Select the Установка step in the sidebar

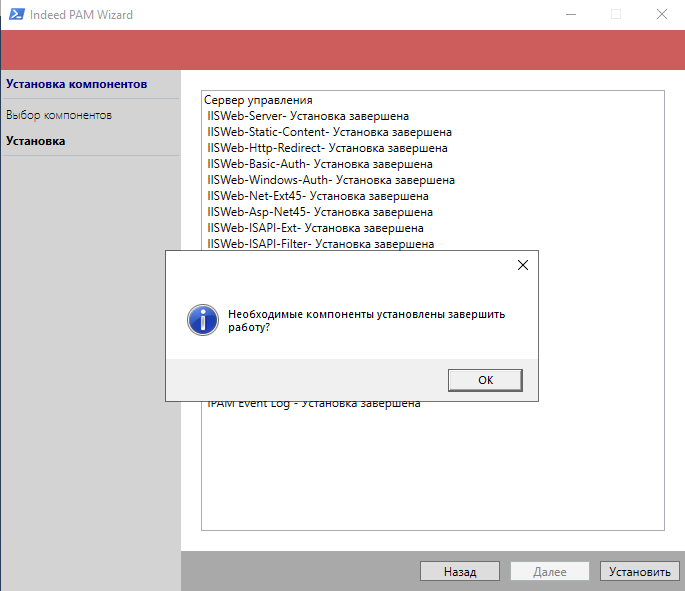[36, 141]
